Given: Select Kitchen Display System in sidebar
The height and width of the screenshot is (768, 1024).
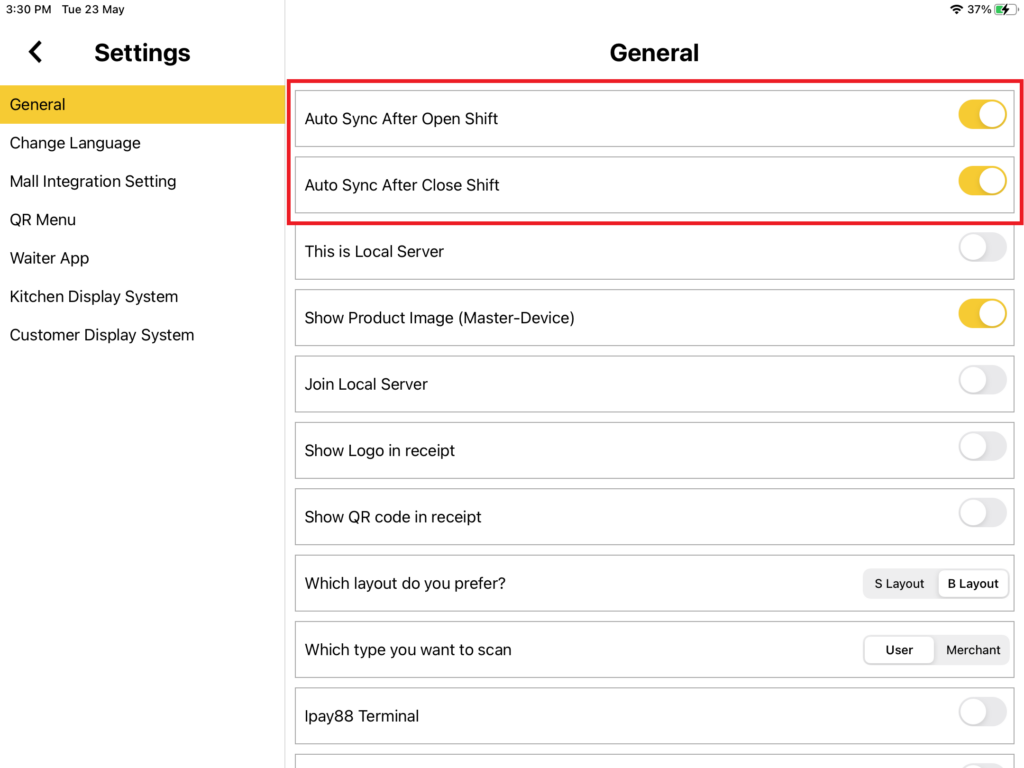Looking at the screenshot, I should click(x=94, y=297).
